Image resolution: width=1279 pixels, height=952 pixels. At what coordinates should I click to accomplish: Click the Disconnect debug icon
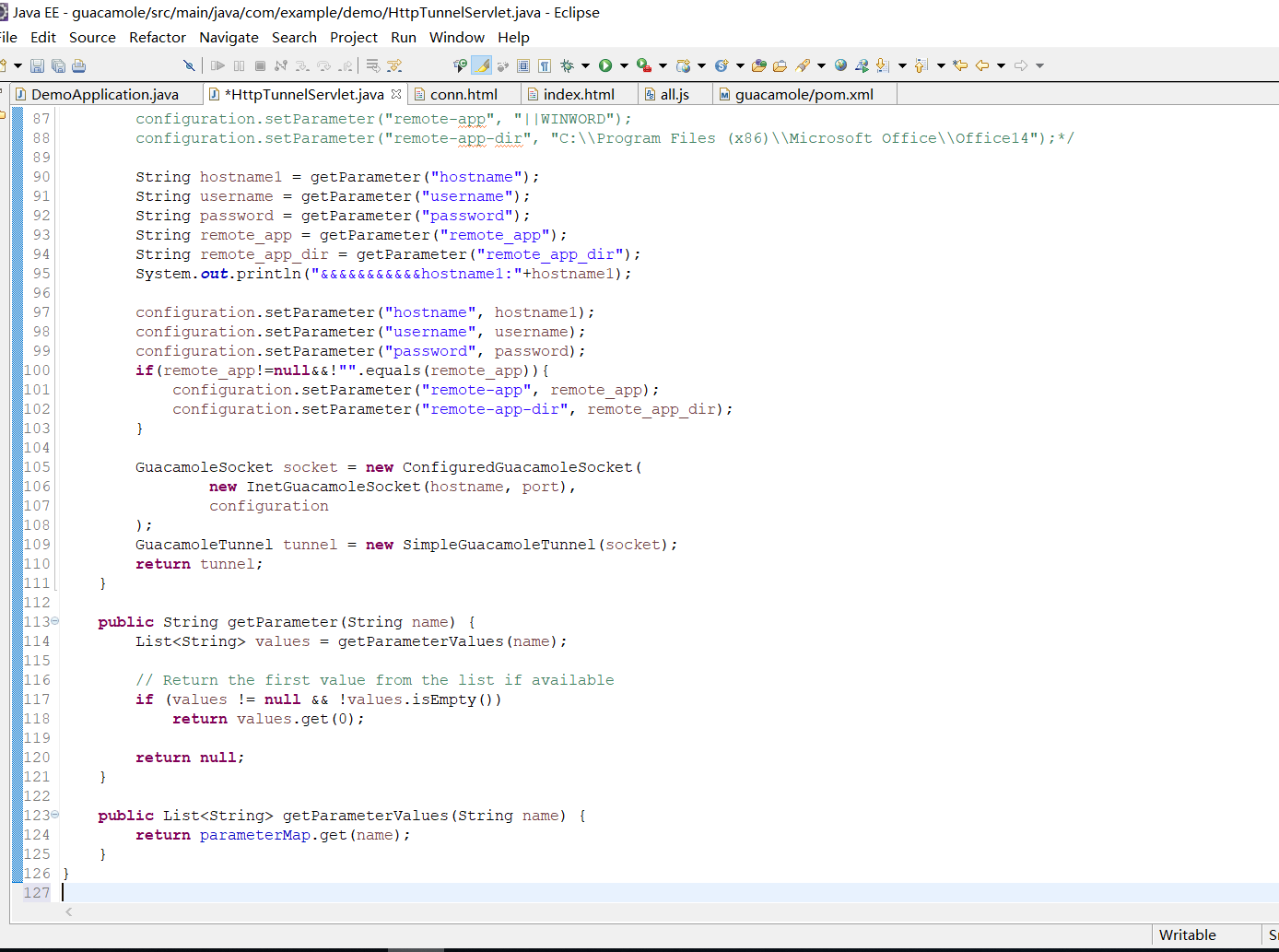click(281, 65)
